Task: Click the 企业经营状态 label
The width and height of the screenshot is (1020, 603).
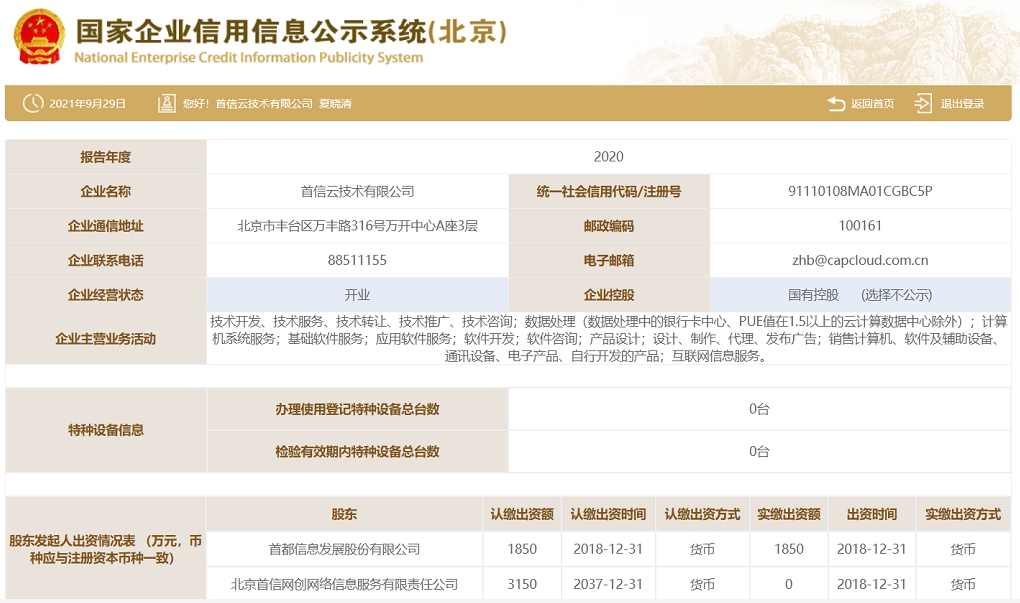Action: point(105,295)
